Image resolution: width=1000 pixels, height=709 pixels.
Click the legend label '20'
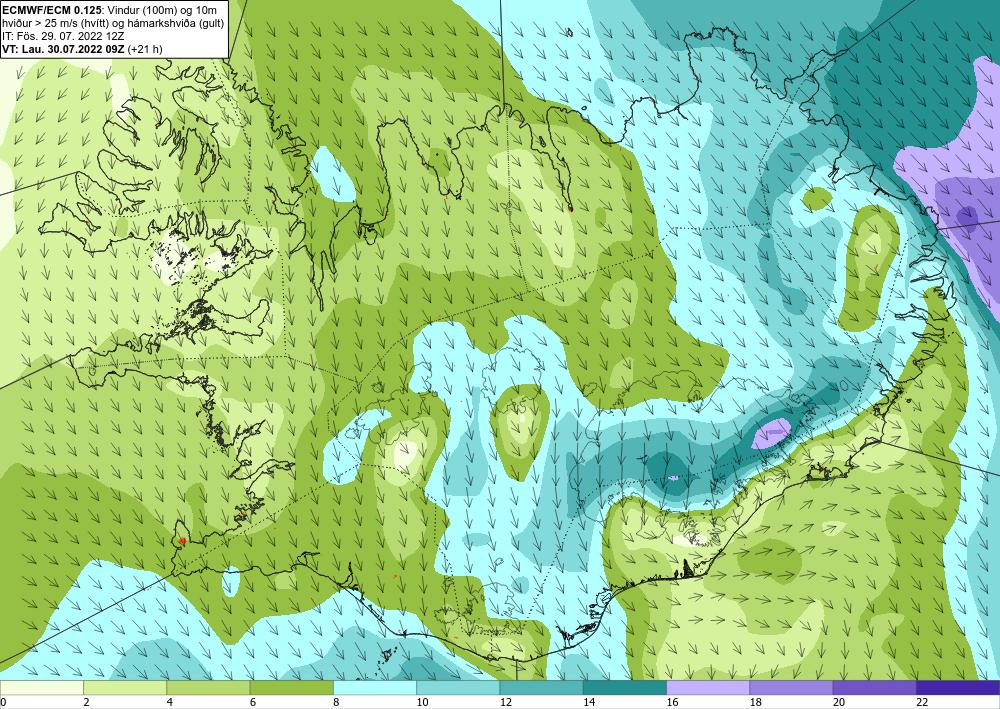(838, 702)
